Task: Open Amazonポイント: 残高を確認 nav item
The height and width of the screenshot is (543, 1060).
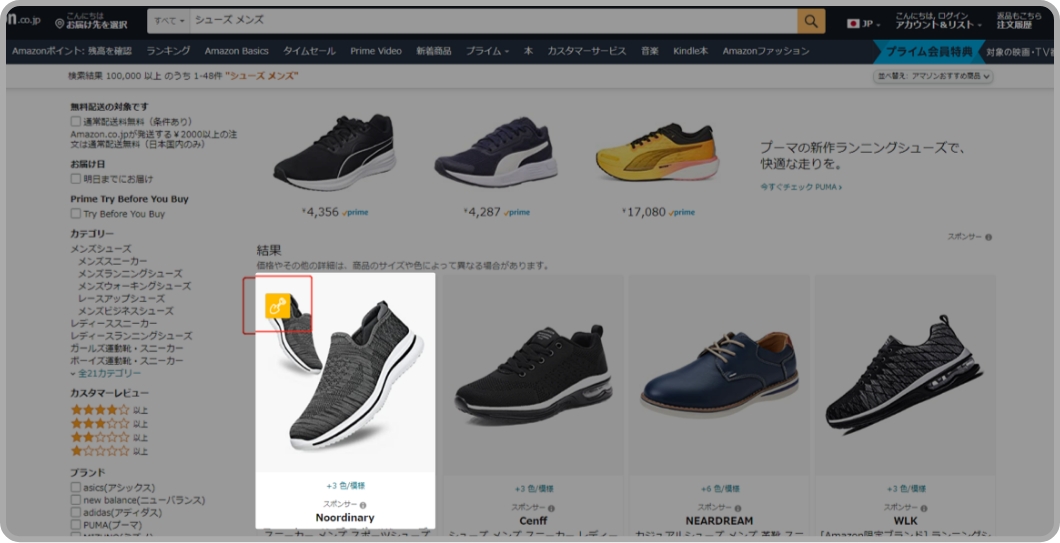Action: [72, 51]
